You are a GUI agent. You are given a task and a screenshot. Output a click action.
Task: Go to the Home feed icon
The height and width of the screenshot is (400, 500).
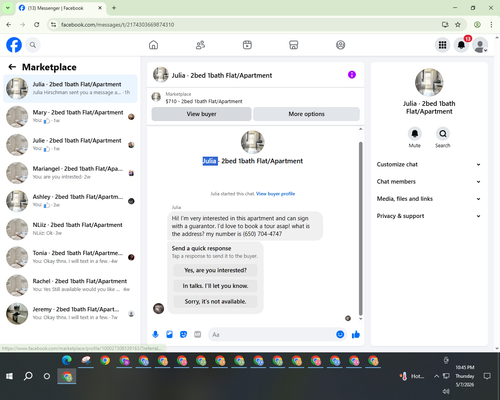pos(153,45)
